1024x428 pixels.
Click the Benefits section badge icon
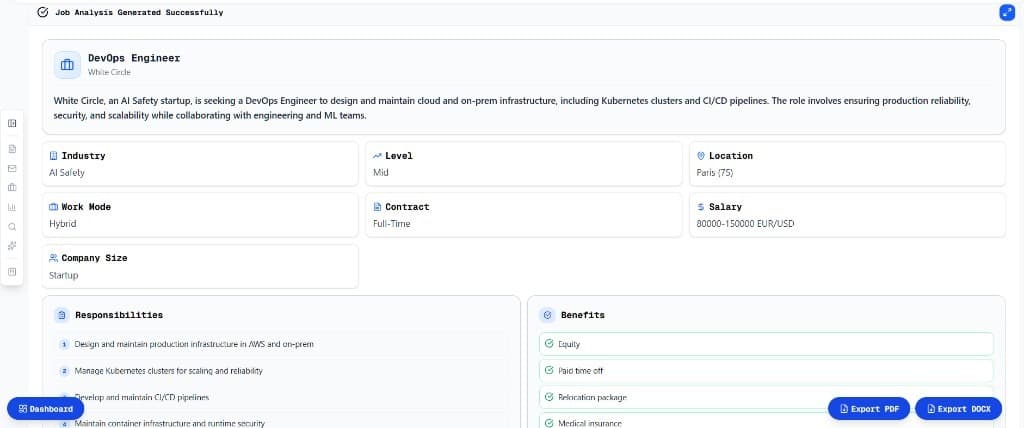point(547,315)
